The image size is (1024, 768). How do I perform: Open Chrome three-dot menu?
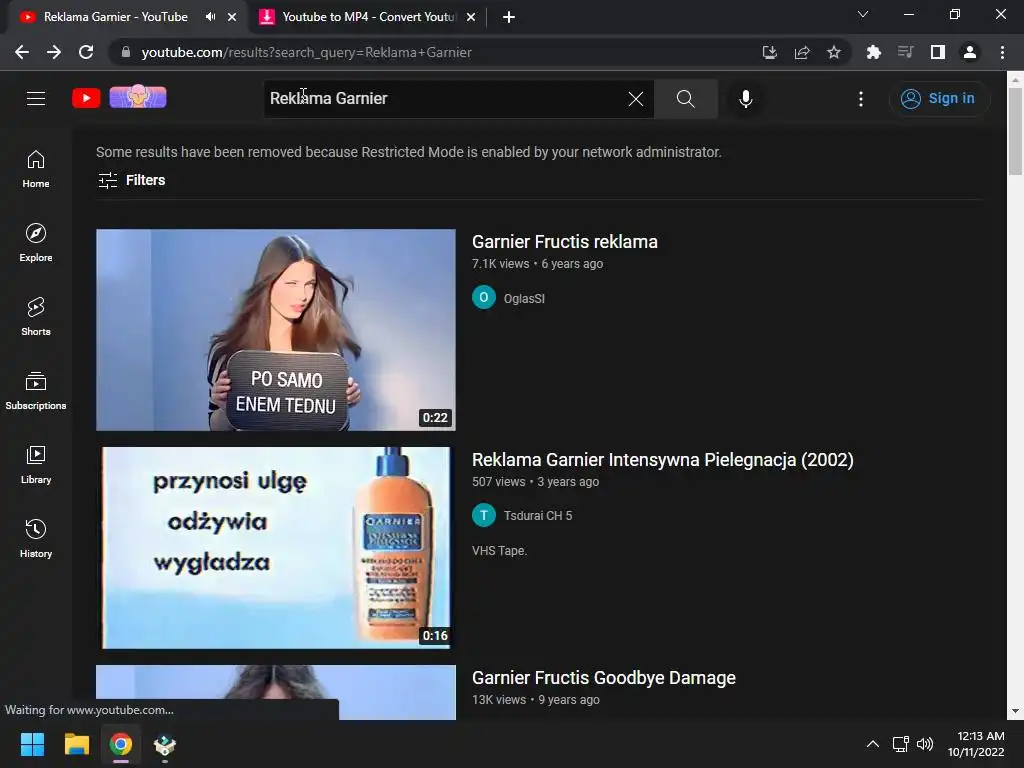[x=1002, y=52]
